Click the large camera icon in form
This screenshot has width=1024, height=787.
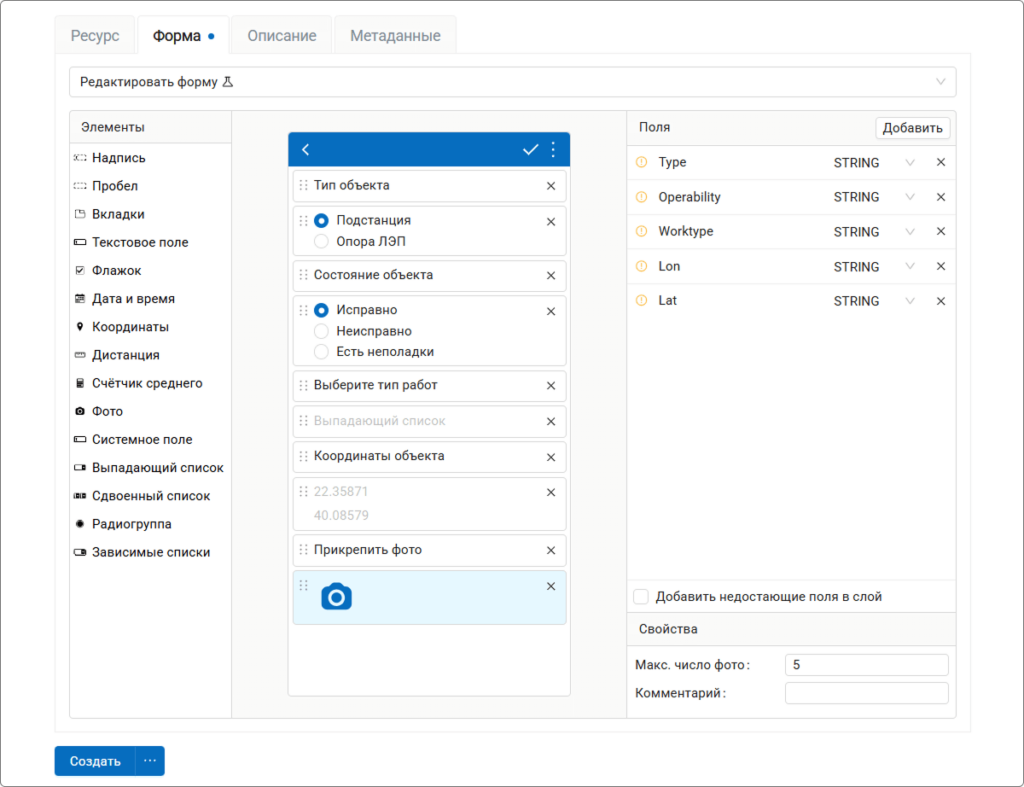coord(336,596)
